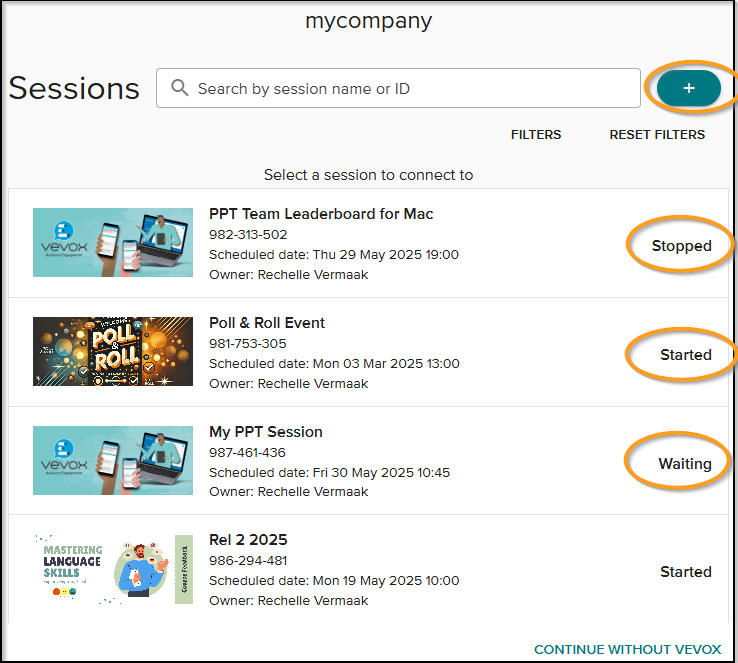Click the magnifier icon in search box
This screenshot has width=738, height=663.
pyautogui.click(x=179, y=88)
